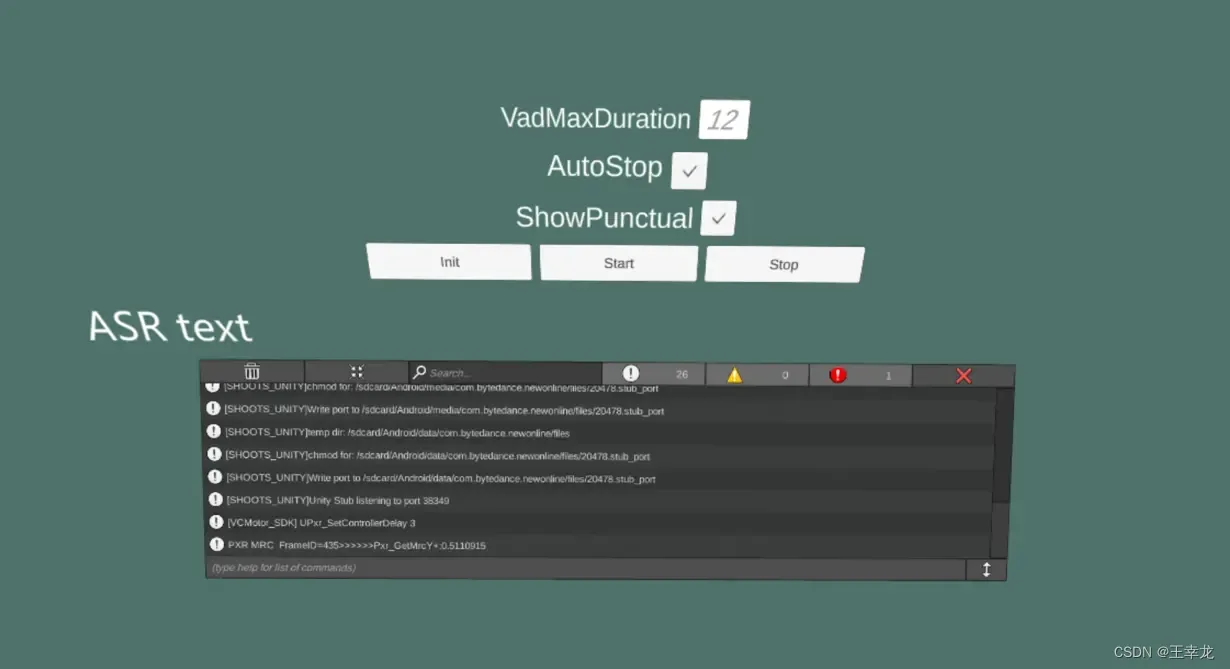Toggle the info log filter showing 26
This screenshot has width=1230, height=669.
point(654,374)
